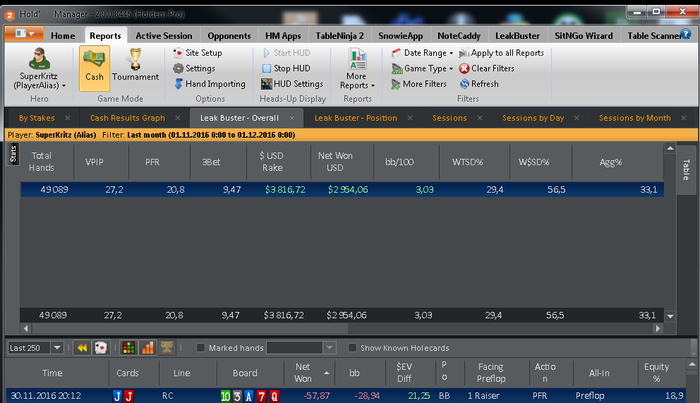Expand the Last 250 hands dropdown
700x403 pixels.
(57, 348)
